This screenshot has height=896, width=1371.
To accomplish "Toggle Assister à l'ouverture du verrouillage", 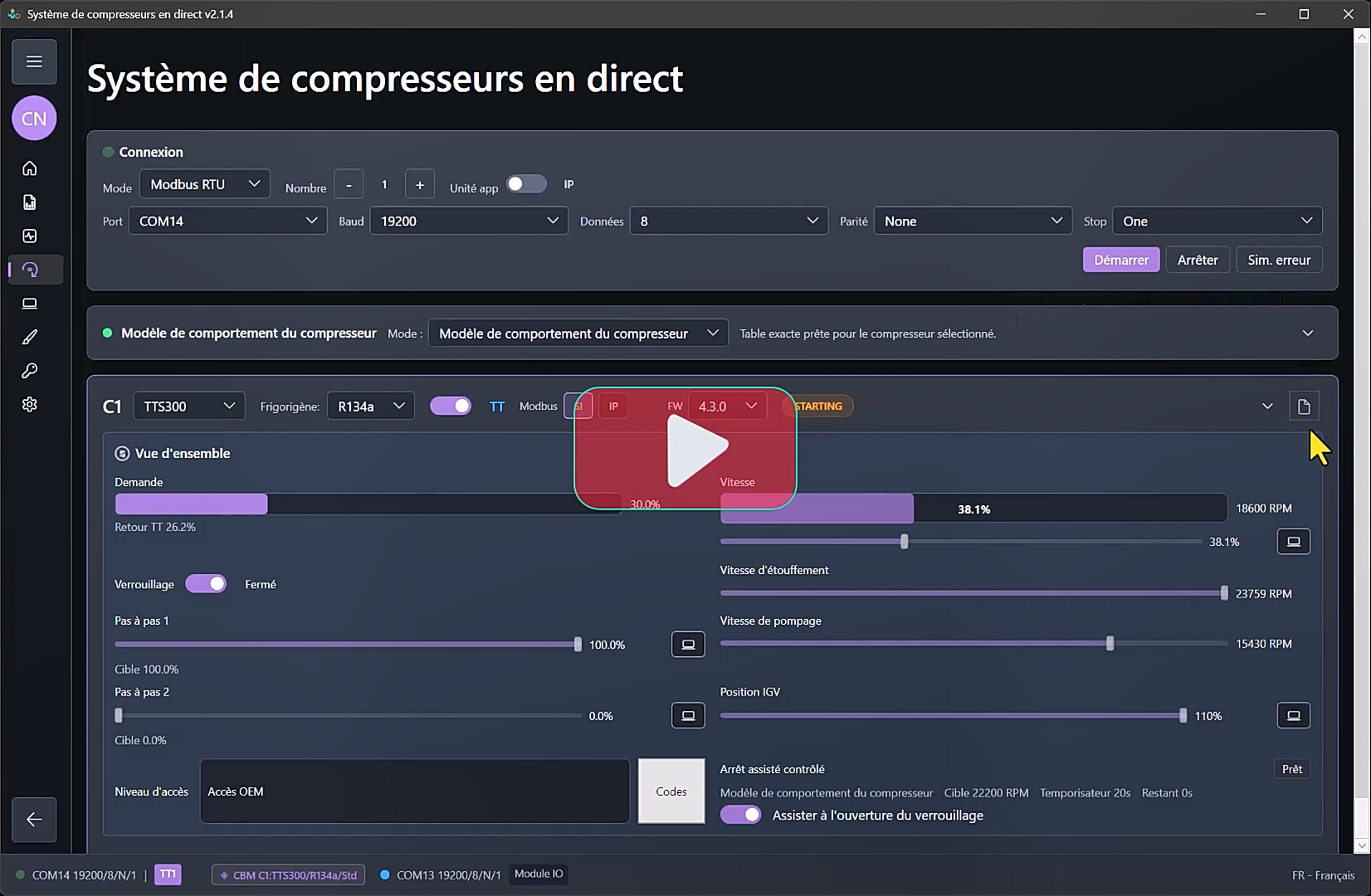I will click(740, 815).
